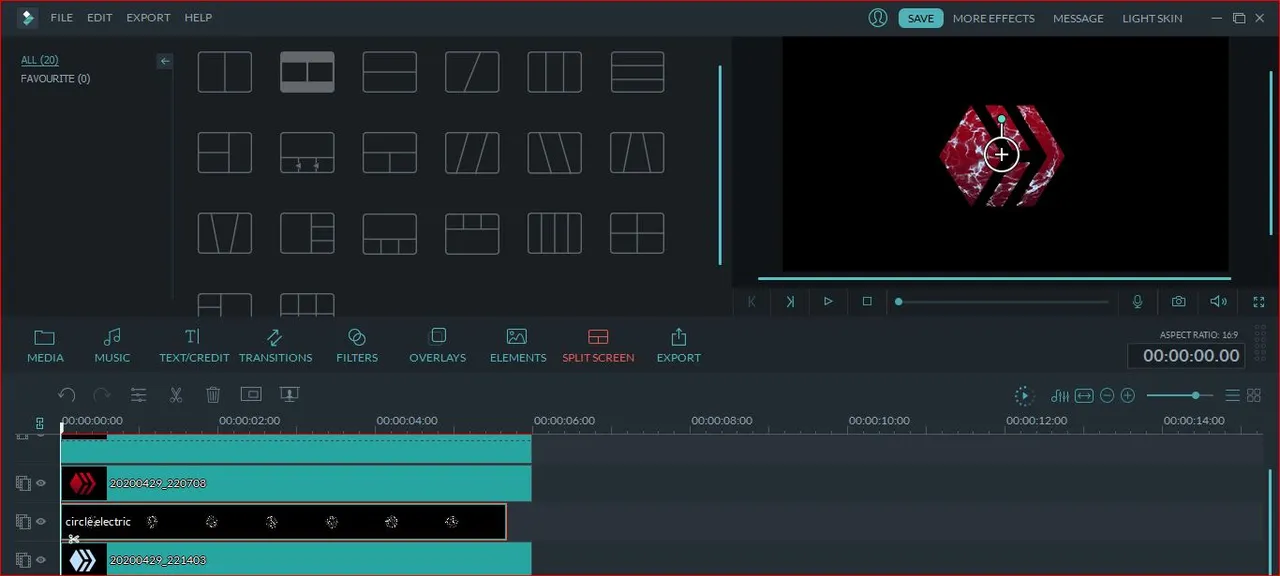
Task: Select two-column vertical split screen preset
Action: (225, 72)
